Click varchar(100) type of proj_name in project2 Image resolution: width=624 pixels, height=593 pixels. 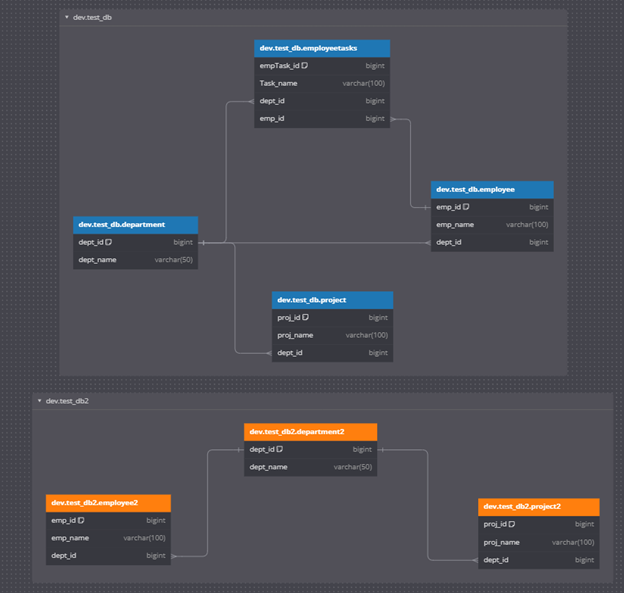573,542
